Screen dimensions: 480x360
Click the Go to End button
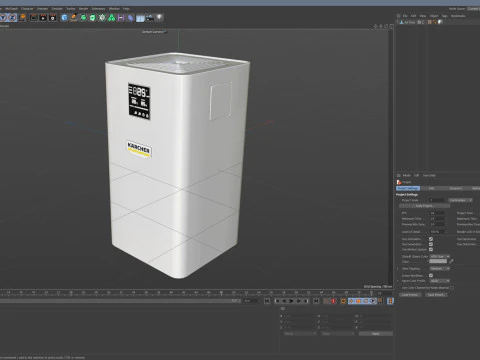(316, 301)
